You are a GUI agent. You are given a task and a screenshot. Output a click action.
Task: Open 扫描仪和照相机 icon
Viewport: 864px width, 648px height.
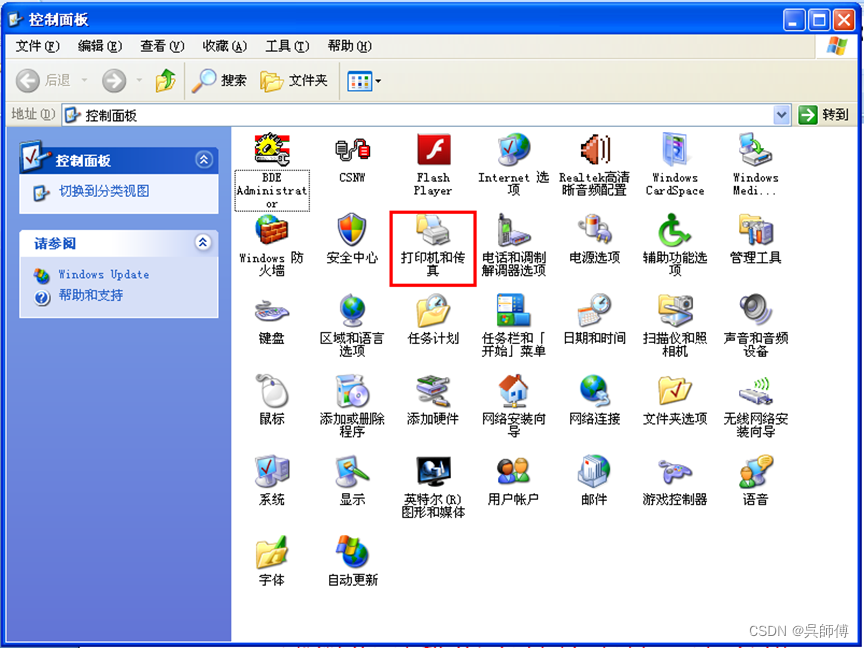coord(675,311)
